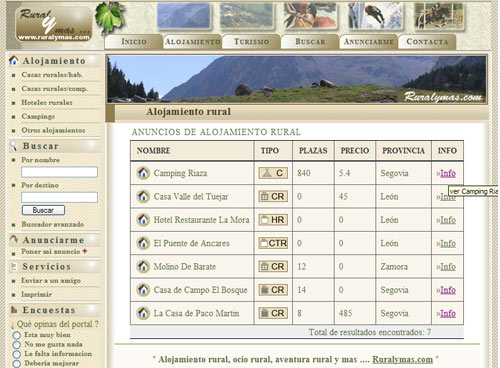Open Hoteles rurales in sidebar
500x368 pixels.
click(47, 102)
